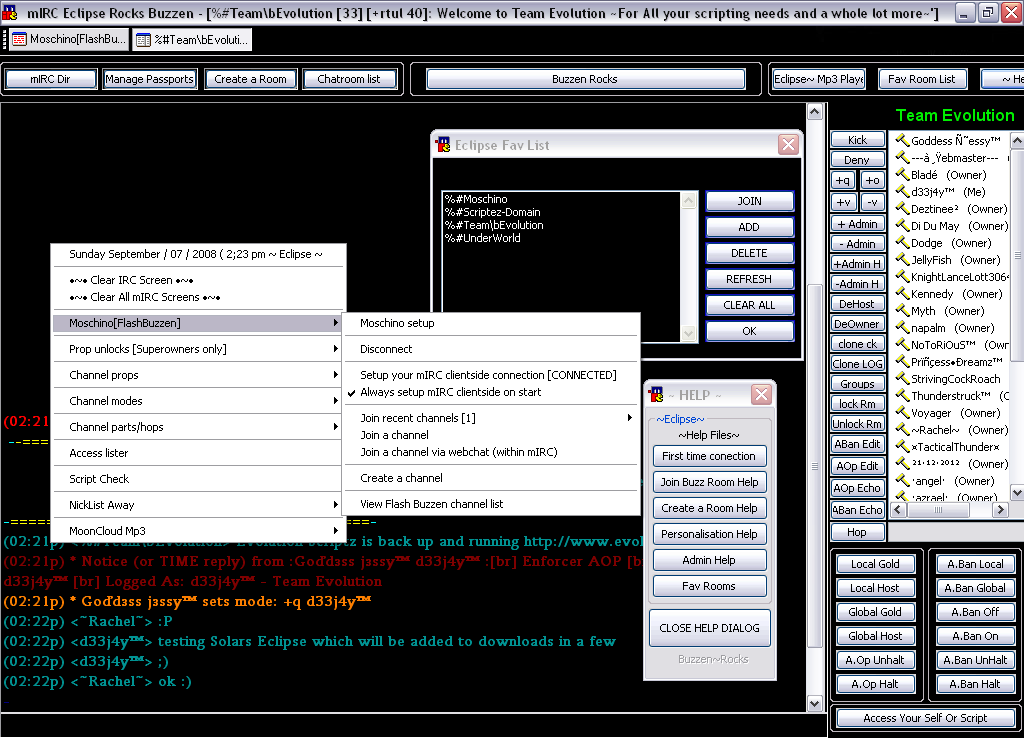Click JOIN button in Fav List

[750, 201]
